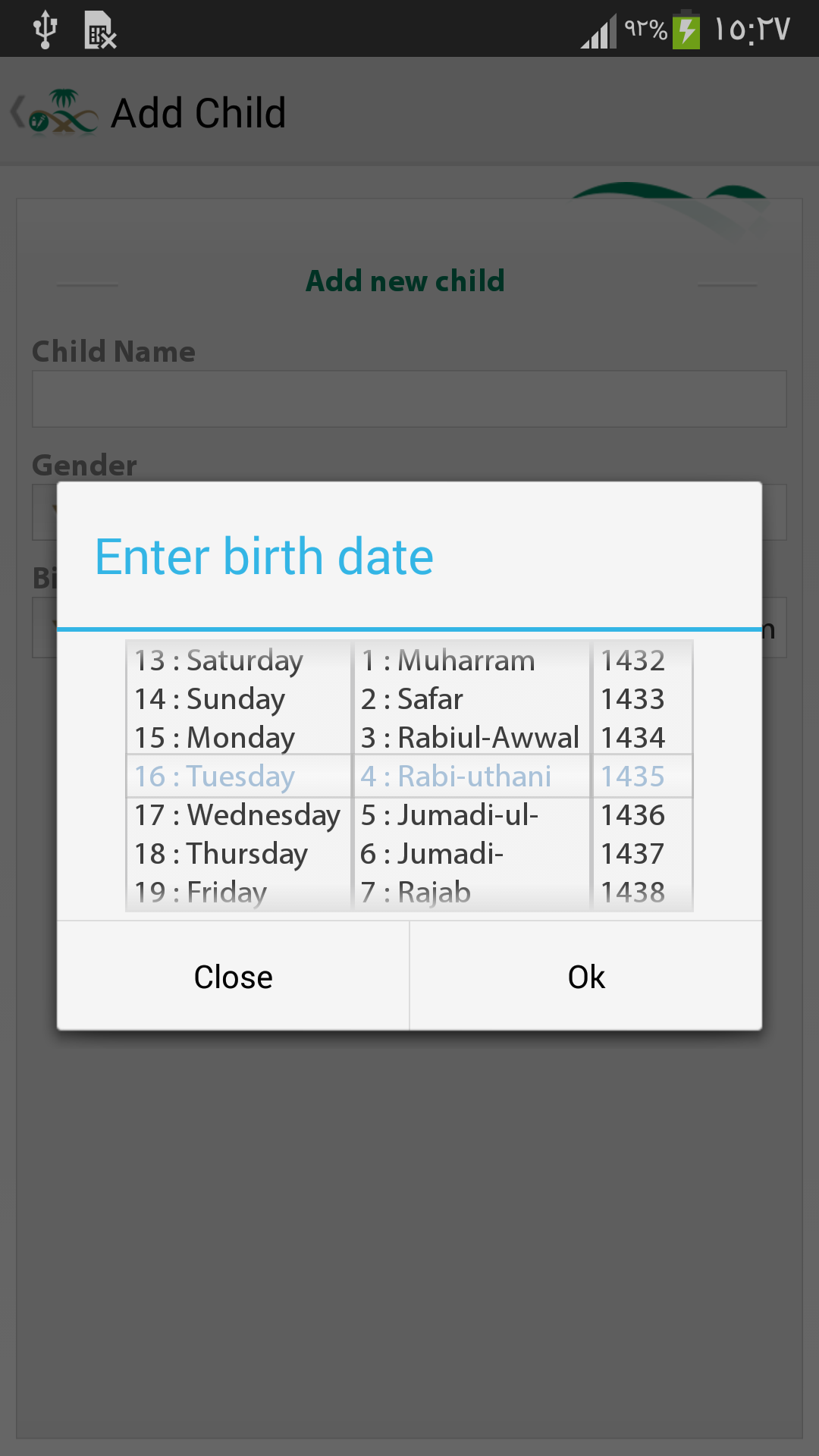This screenshot has width=819, height=1456.
Task: Select day 17 : Wednesday in picker
Action: [238, 815]
